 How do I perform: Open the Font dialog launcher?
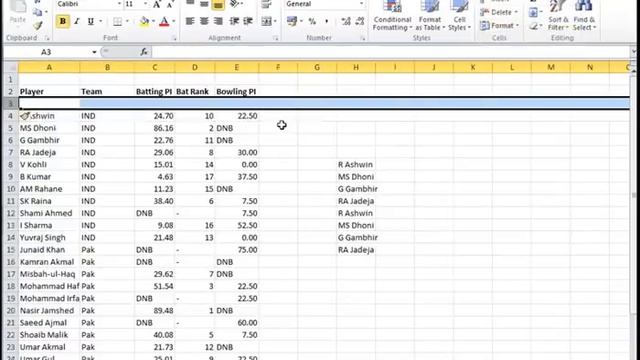click(x=174, y=38)
